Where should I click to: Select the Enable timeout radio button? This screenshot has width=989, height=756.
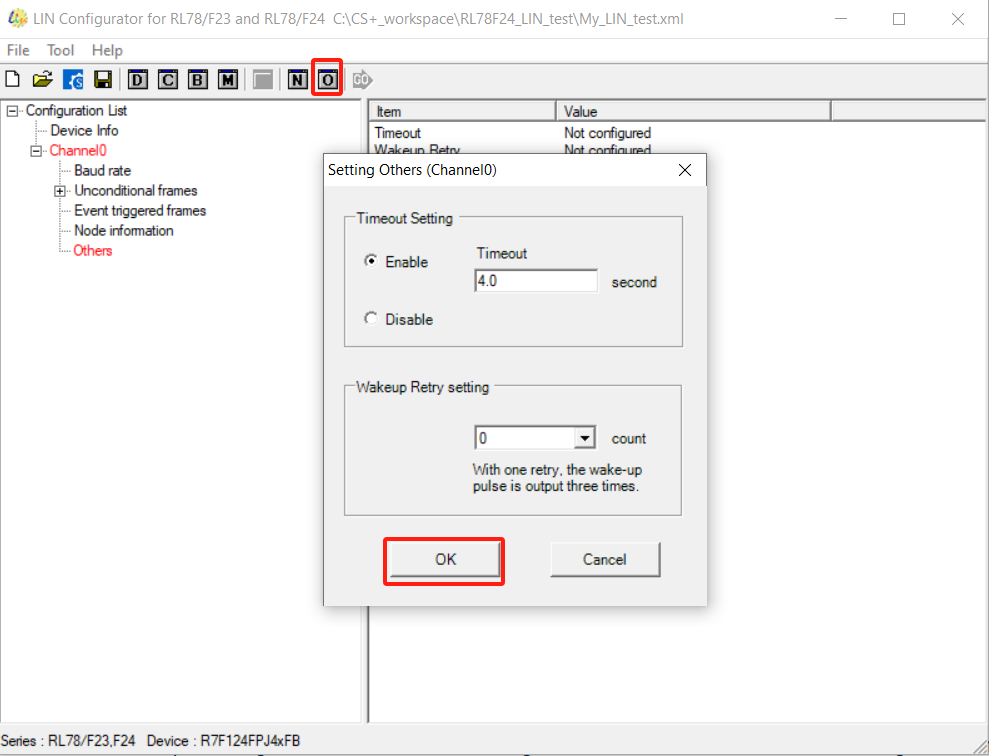pos(371,261)
